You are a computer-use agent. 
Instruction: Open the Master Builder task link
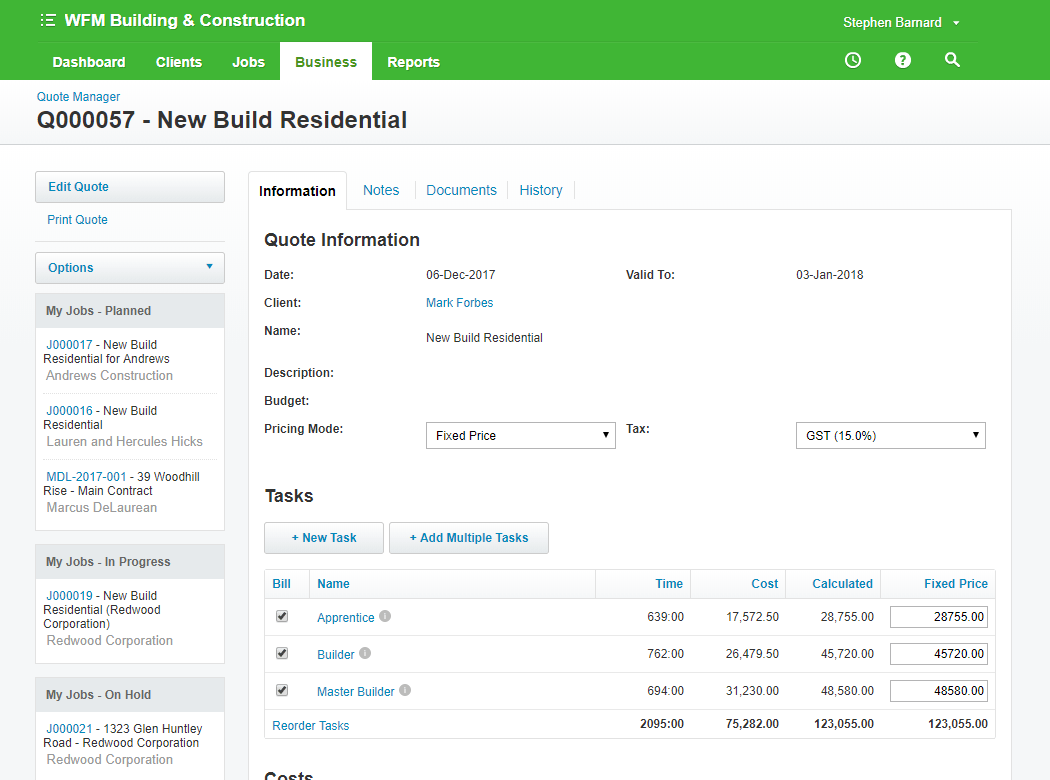coord(356,691)
